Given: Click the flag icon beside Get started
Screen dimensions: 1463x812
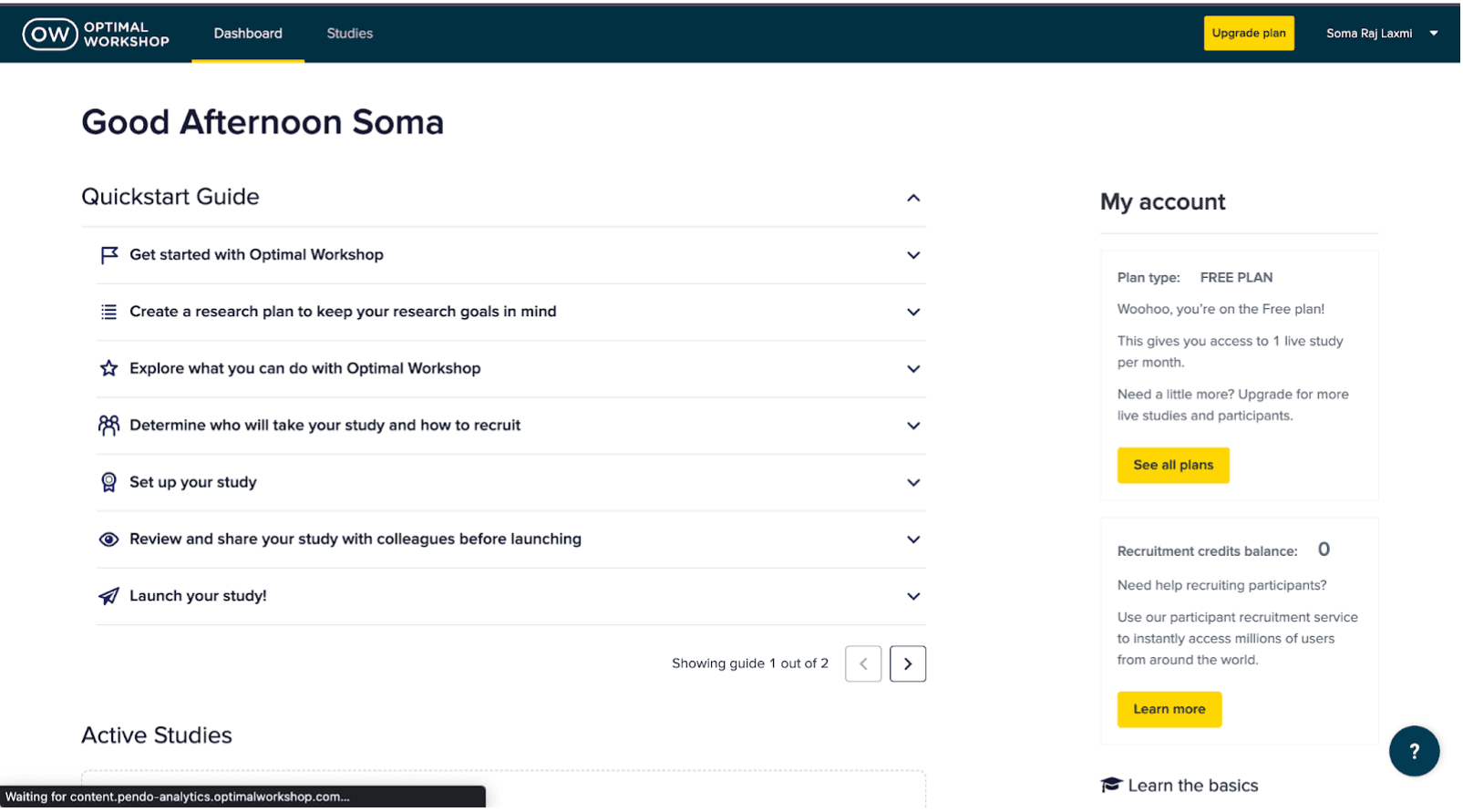Looking at the screenshot, I should click(109, 255).
